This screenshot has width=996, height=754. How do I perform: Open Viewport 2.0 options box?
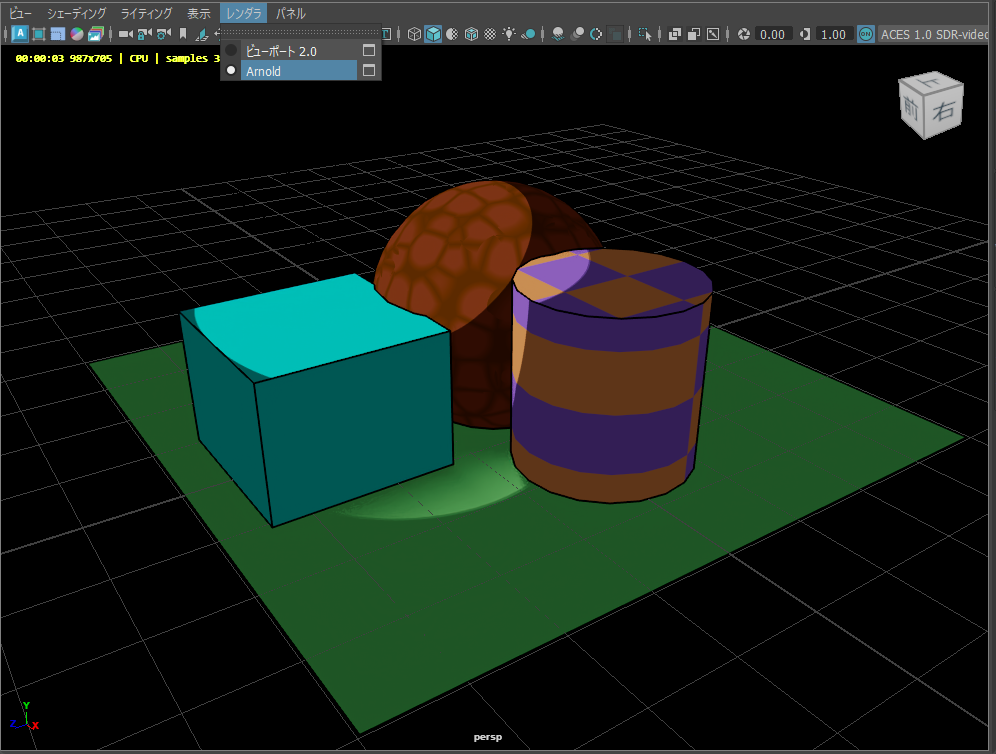tap(369, 50)
